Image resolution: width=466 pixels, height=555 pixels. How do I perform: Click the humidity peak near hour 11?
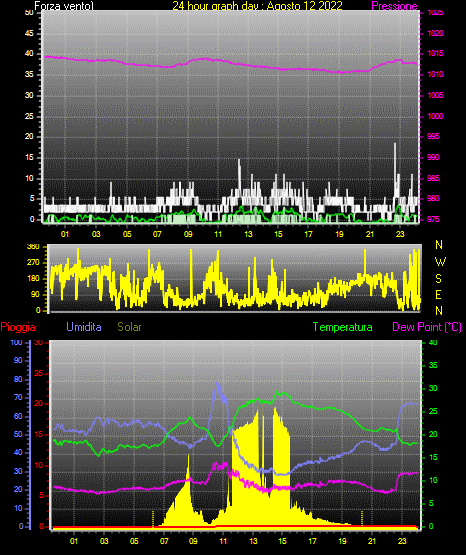[217, 384]
